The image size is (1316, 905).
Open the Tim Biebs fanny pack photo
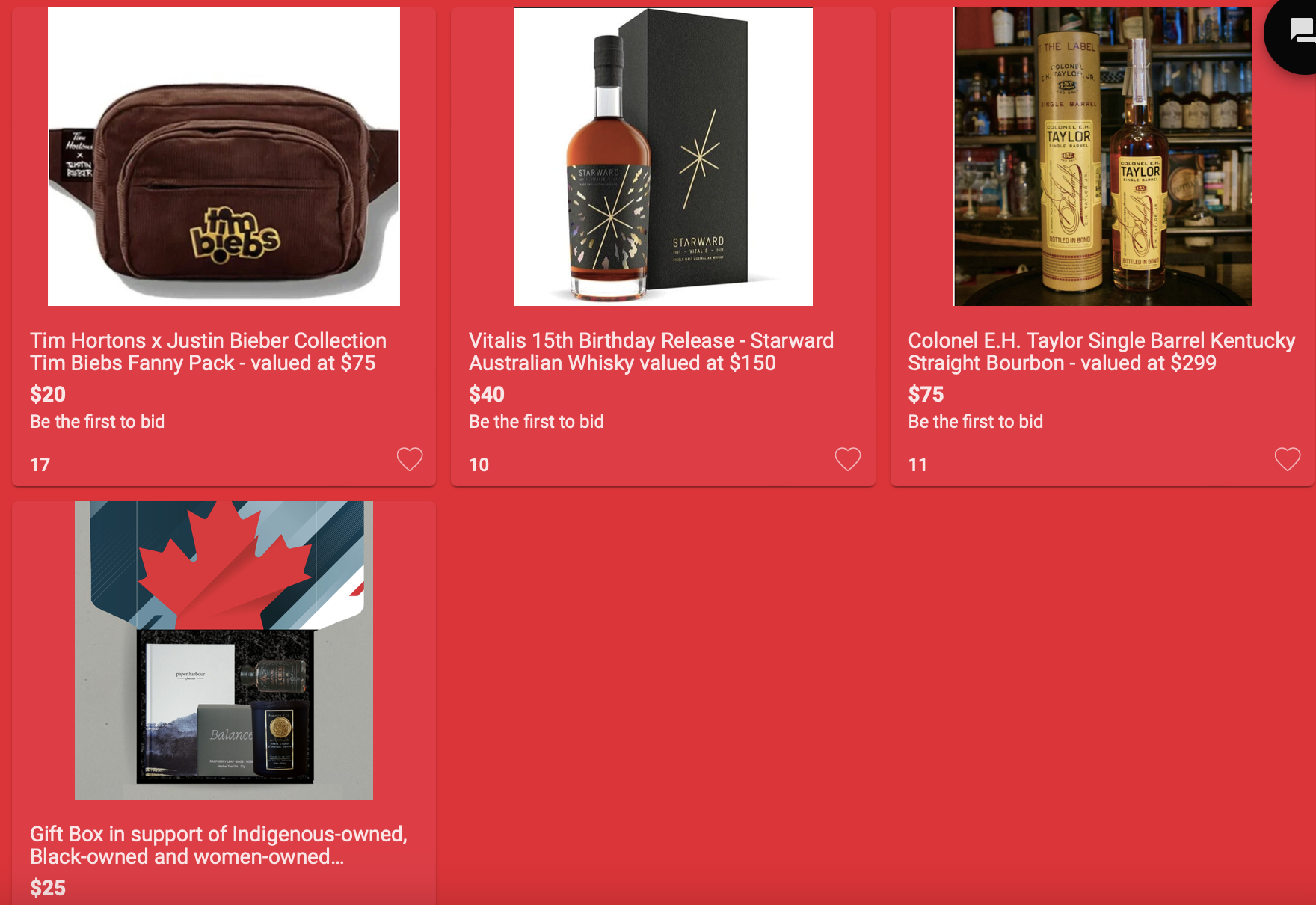click(224, 156)
